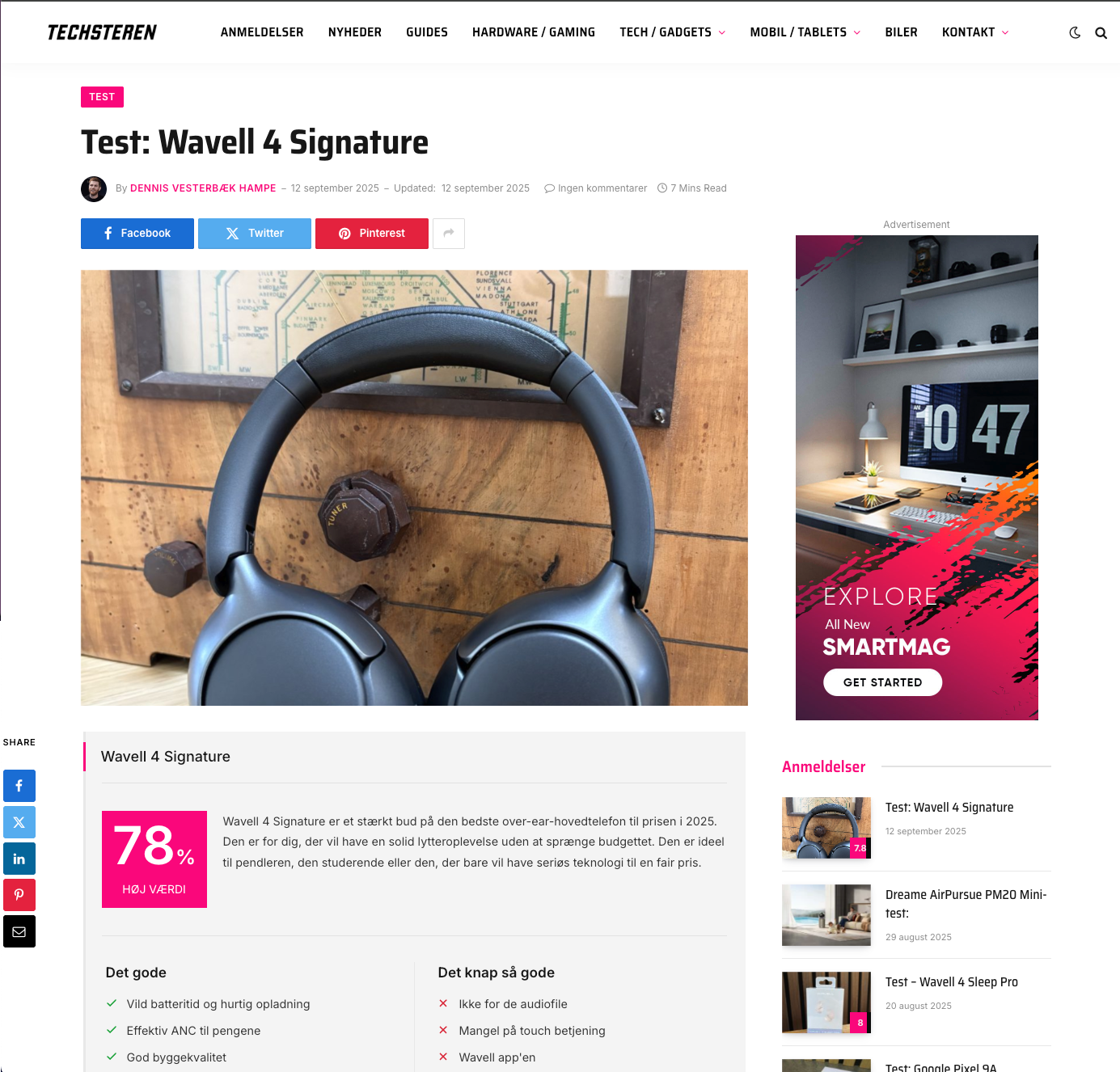Viewport: 1120px width, 1072px height.
Task: Share on LinkedIn via floating sidebar icon
Action: [19, 859]
